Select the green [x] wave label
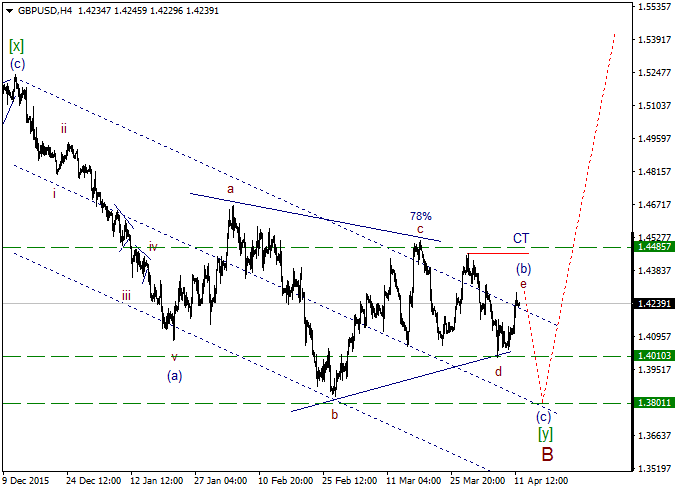675x492 pixels. point(16,46)
